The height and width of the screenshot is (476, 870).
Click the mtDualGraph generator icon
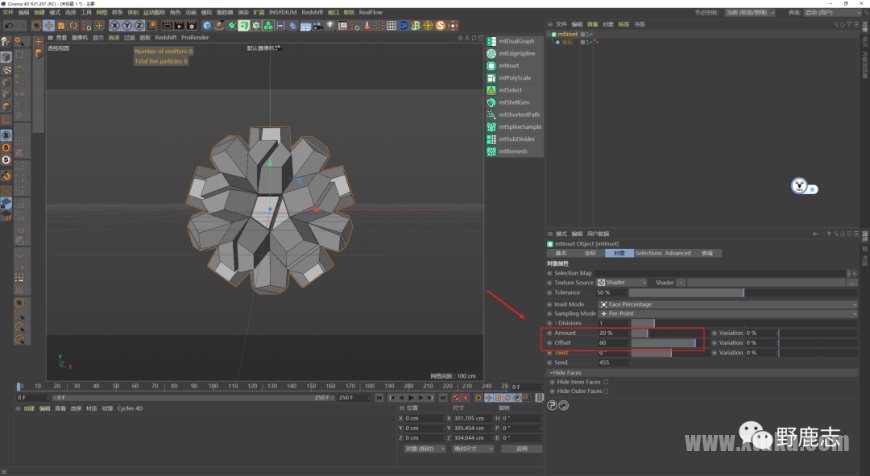[x=492, y=41]
